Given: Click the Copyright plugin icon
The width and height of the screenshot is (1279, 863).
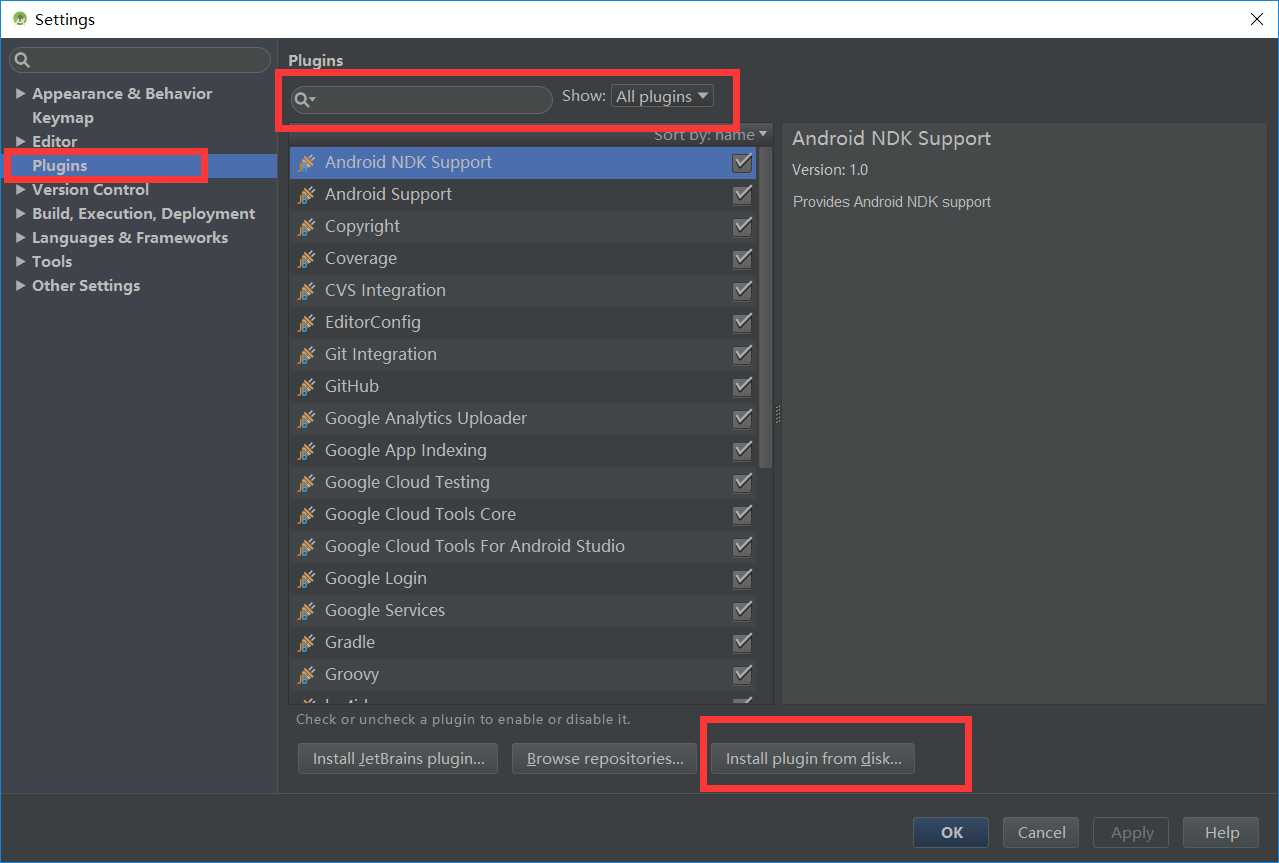Looking at the screenshot, I should [307, 227].
